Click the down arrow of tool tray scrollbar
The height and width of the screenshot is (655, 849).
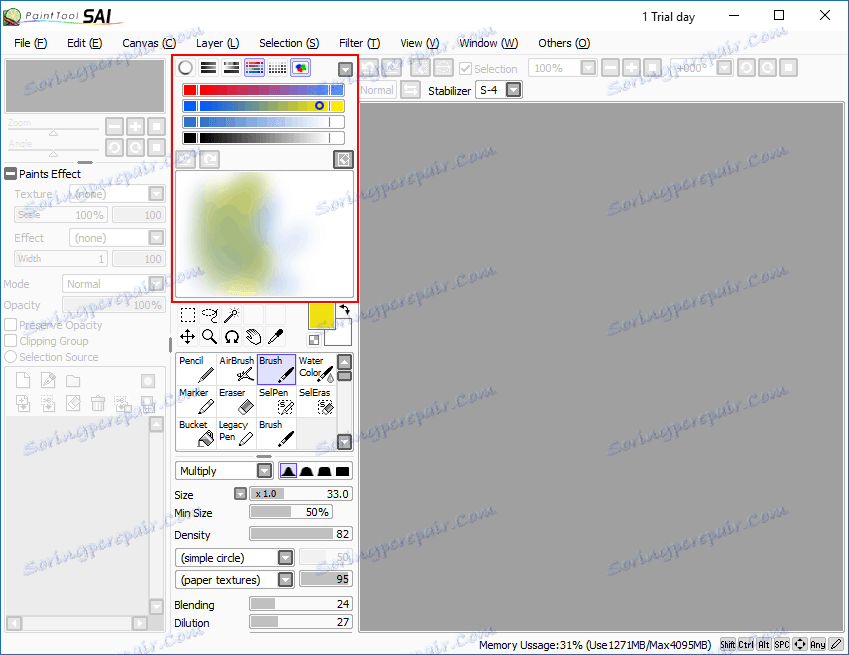coord(344,442)
